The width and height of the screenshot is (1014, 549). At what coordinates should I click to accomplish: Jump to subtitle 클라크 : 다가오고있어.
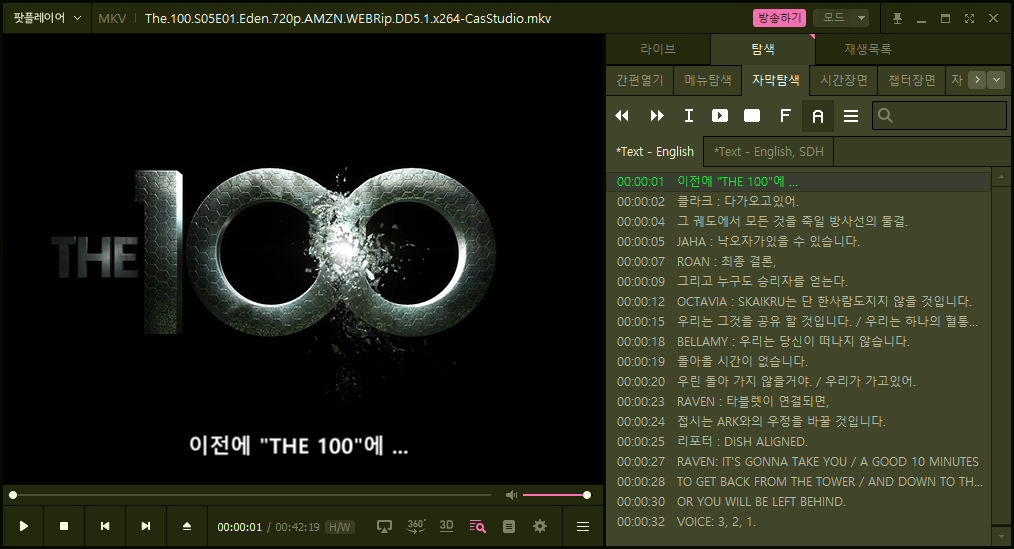(799, 201)
